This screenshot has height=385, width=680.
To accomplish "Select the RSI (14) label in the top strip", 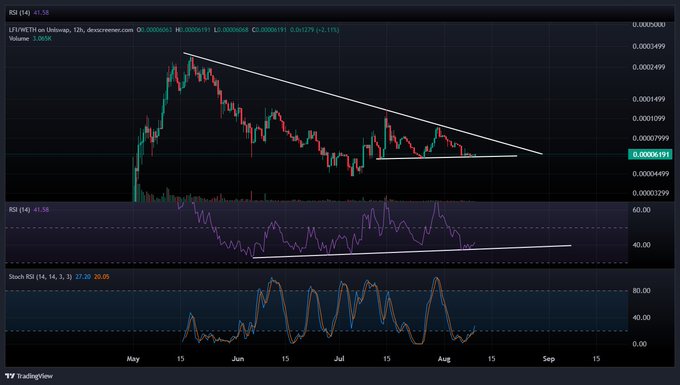I will [20, 13].
